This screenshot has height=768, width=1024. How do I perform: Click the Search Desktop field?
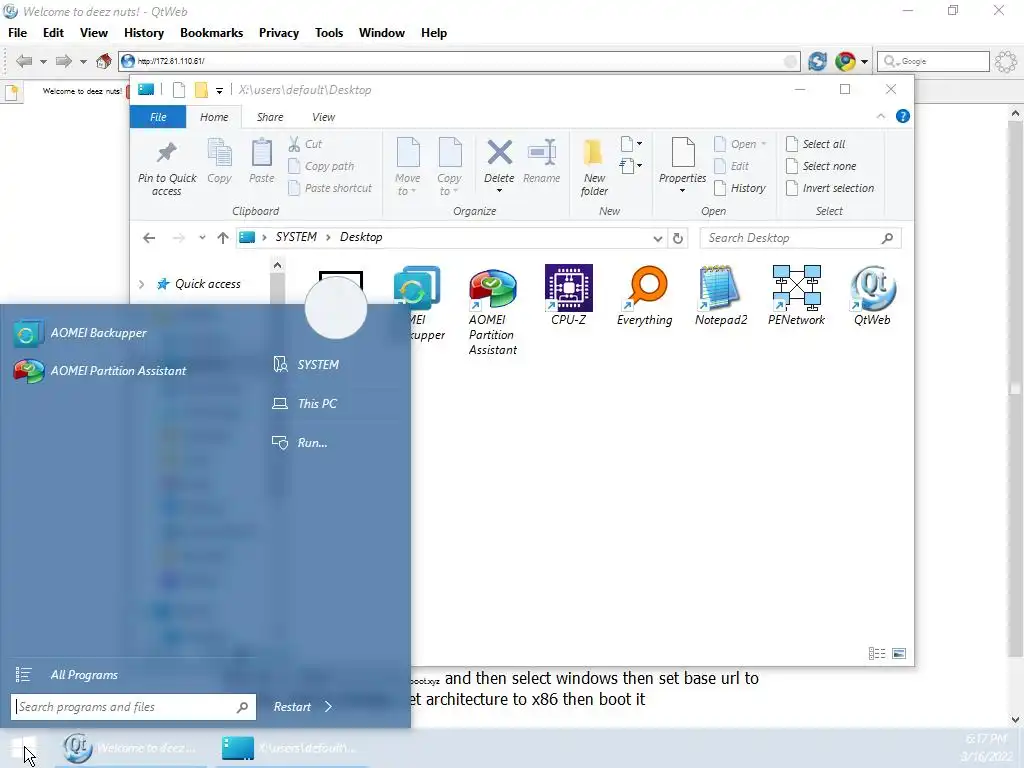coord(800,238)
